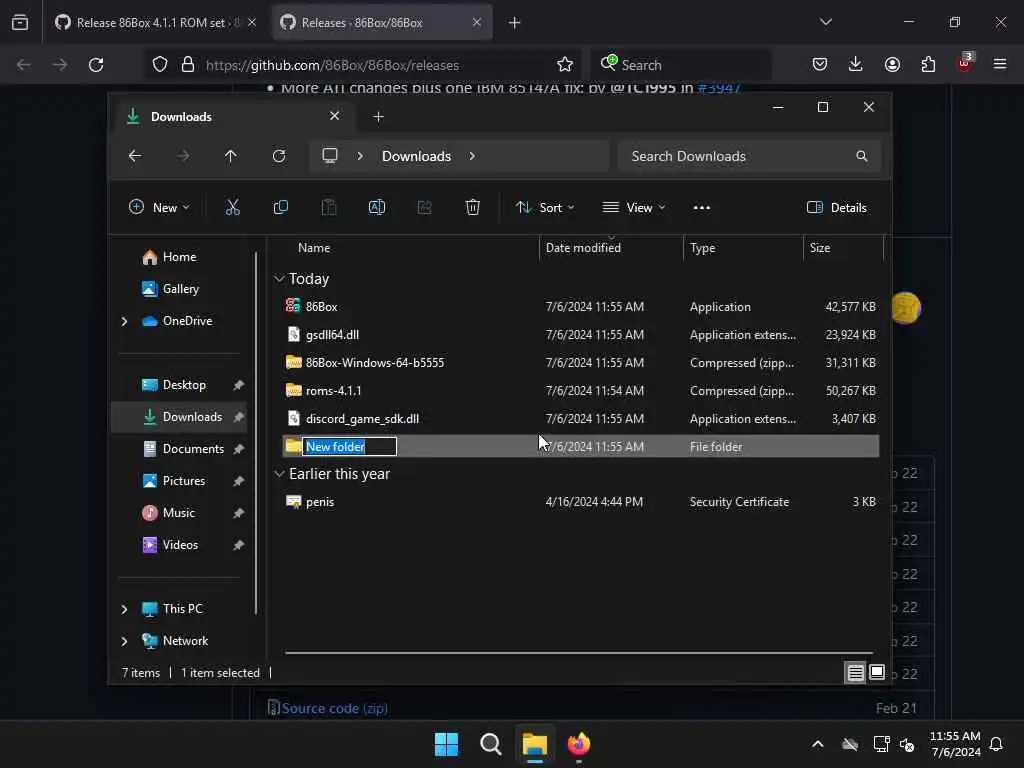
Task: Sort by the Date modified column header
Action: pos(583,248)
